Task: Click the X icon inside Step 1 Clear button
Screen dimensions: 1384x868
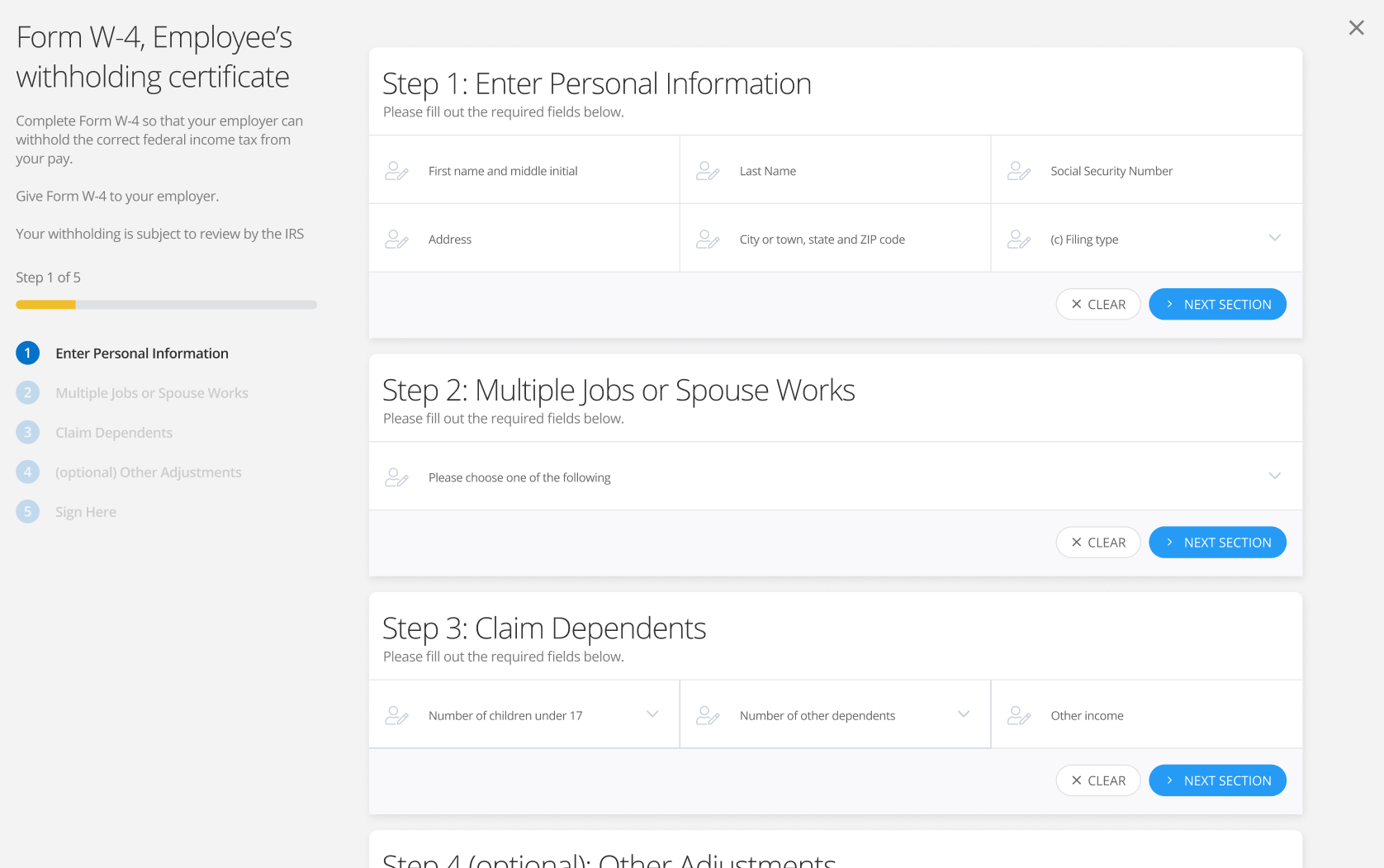Action: pos(1077,304)
